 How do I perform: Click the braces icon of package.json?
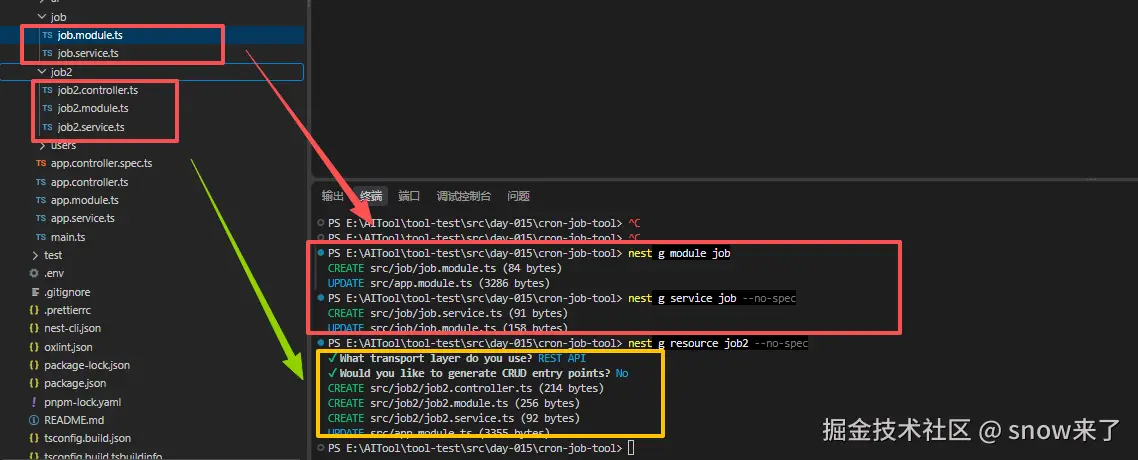point(33,383)
